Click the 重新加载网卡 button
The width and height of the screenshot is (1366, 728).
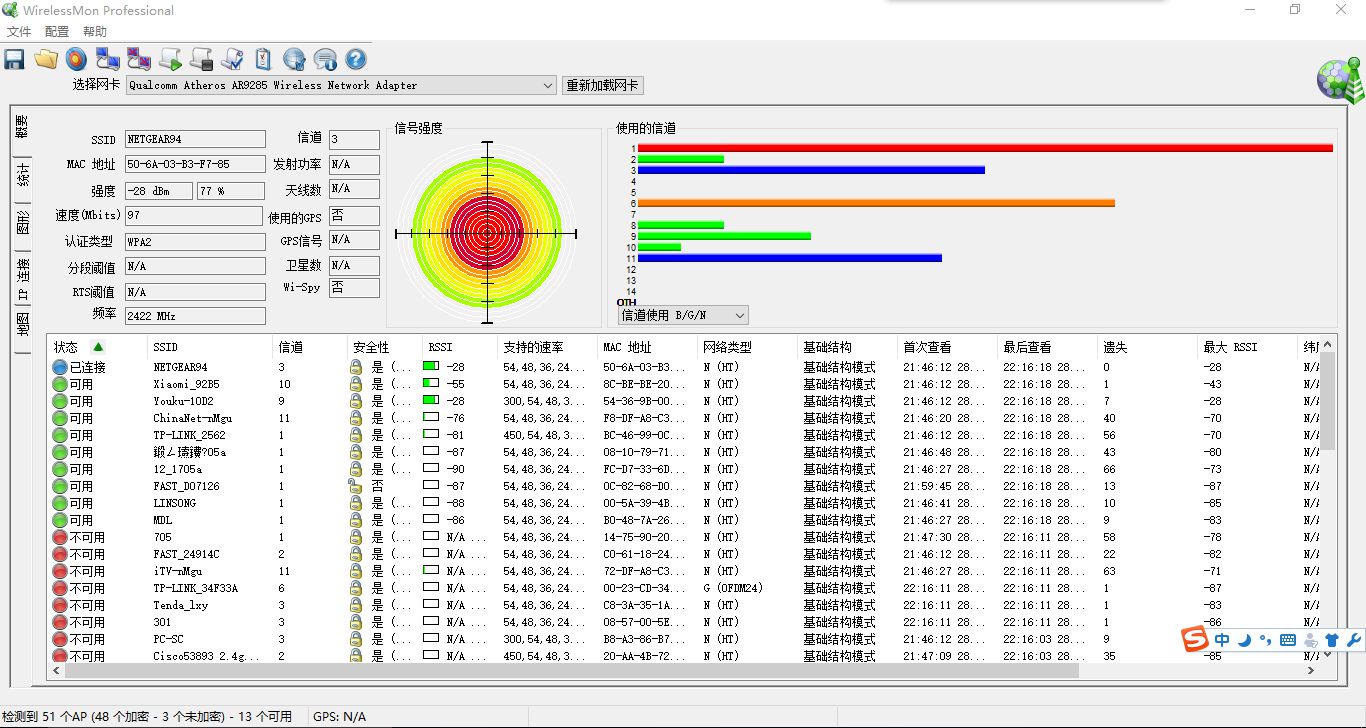coord(602,86)
